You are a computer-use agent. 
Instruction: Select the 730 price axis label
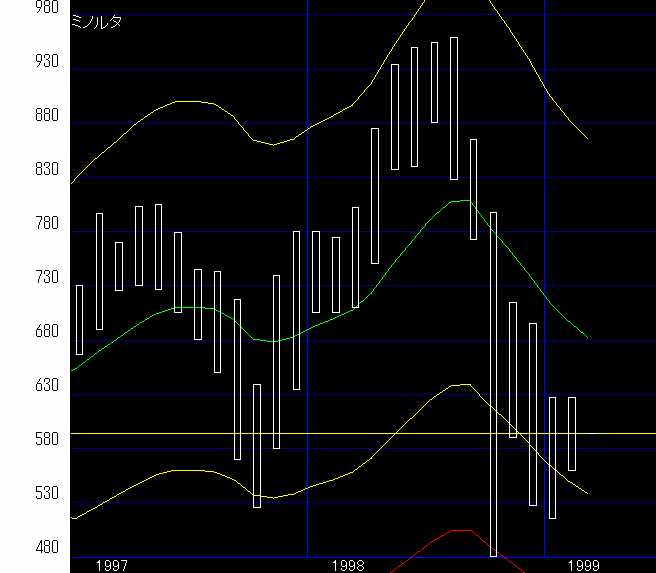18,277
